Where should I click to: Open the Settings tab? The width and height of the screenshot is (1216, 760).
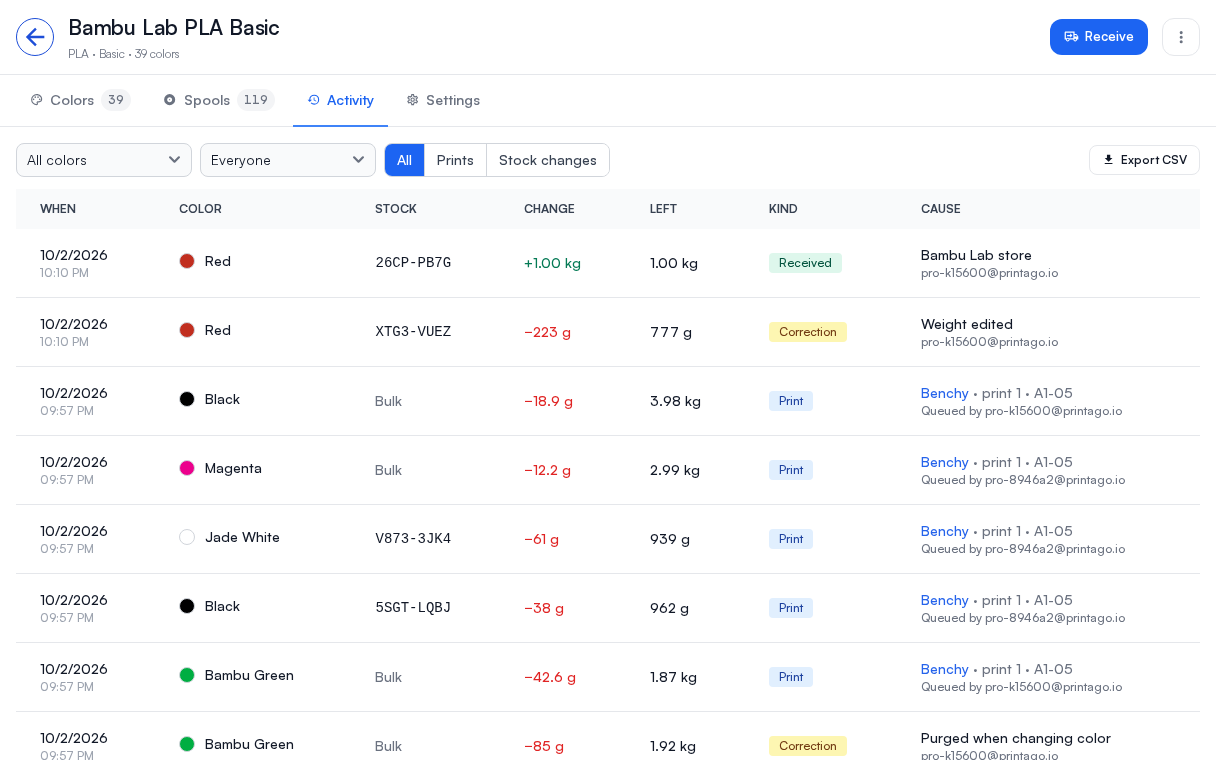(x=443, y=100)
